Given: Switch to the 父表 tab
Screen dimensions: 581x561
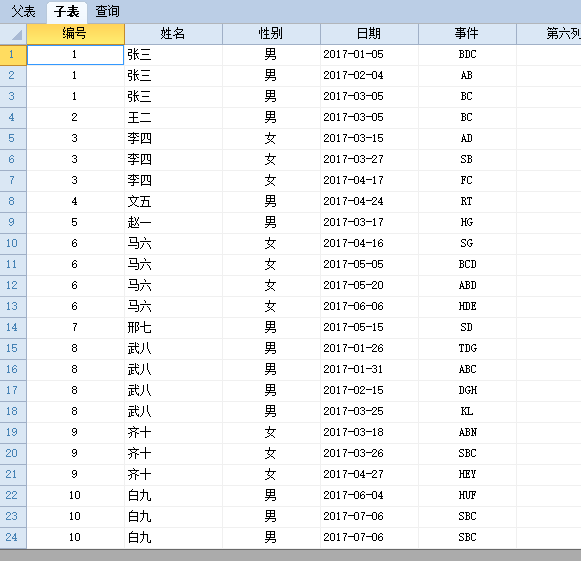Looking at the screenshot, I should (23, 11).
